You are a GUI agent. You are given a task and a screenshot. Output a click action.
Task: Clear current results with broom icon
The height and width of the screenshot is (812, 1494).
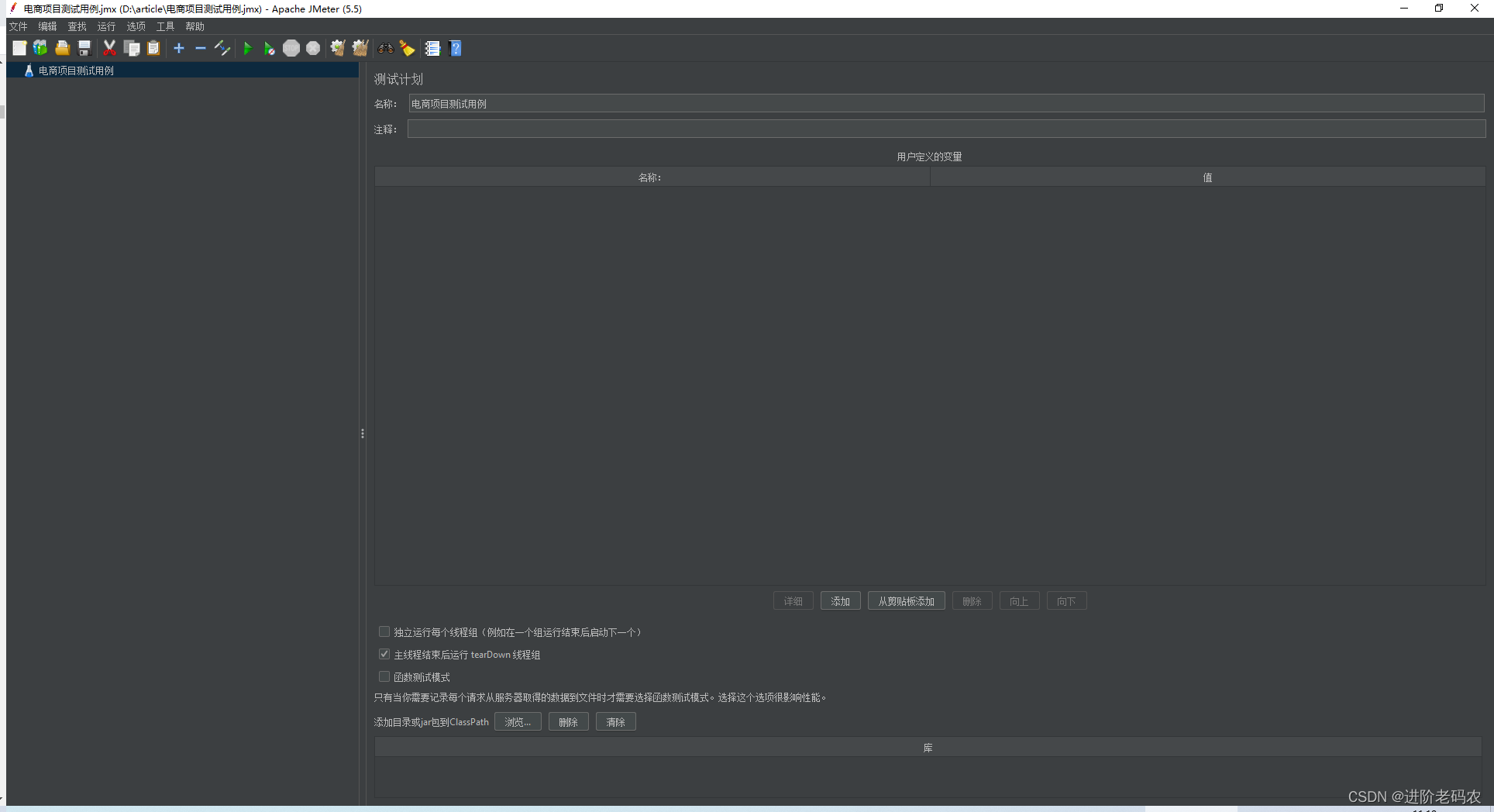pyautogui.click(x=338, y=48)
